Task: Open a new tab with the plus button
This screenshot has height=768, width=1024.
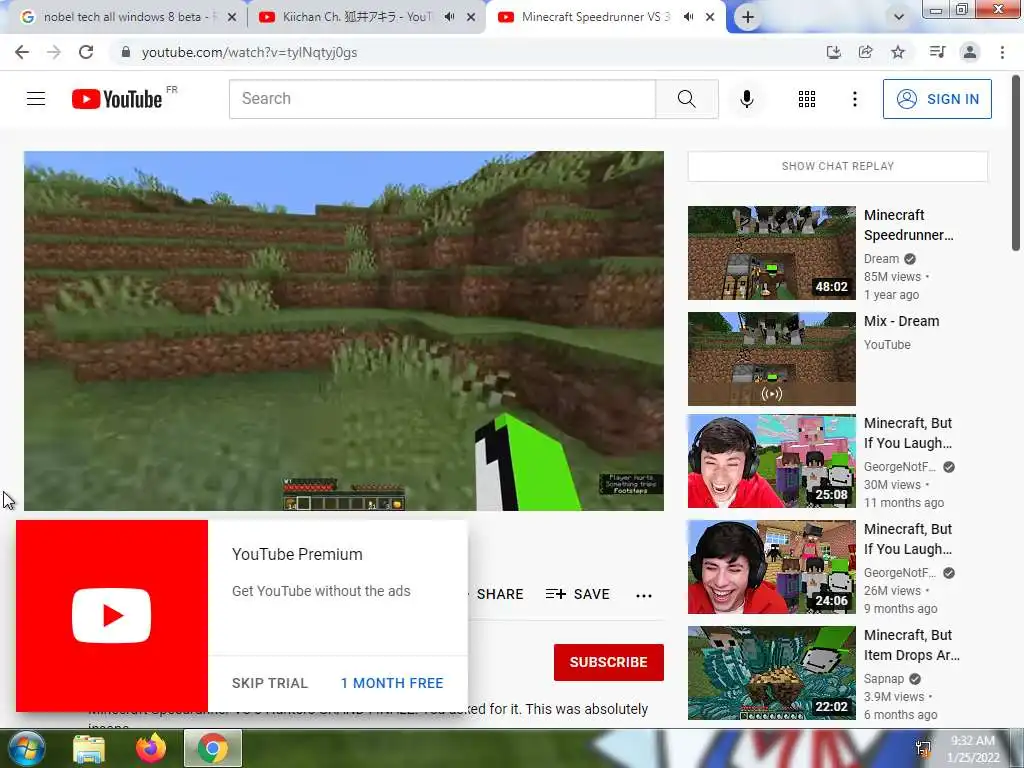Action: [748, 18]
